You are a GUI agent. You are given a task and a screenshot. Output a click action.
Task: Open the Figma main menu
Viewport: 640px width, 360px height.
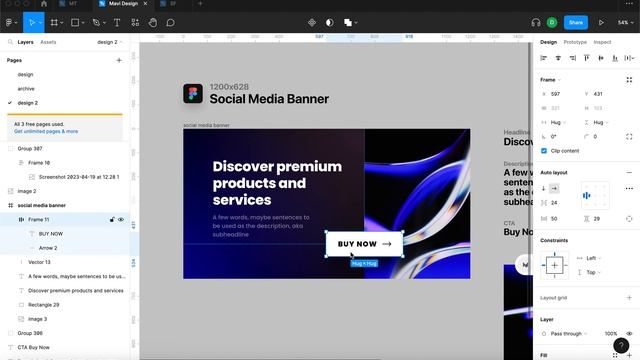(x=11, y=22)
